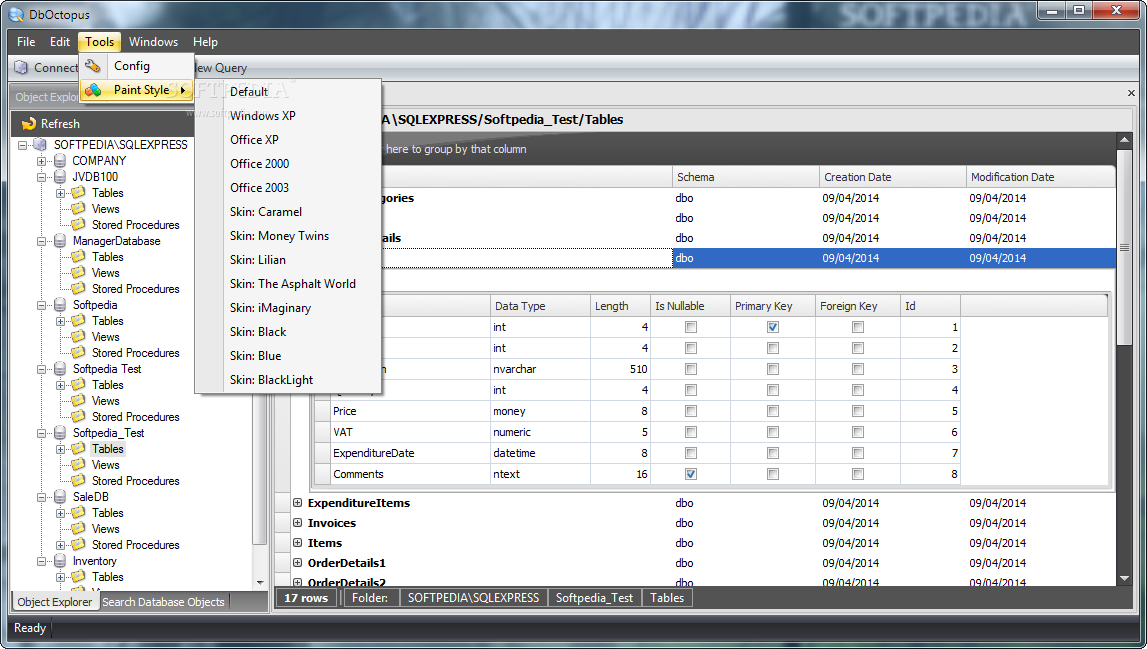Click folder icon of Softpedia_Test Tables
The height and width of the screenshot is (649, 1147).
[78, 449]
